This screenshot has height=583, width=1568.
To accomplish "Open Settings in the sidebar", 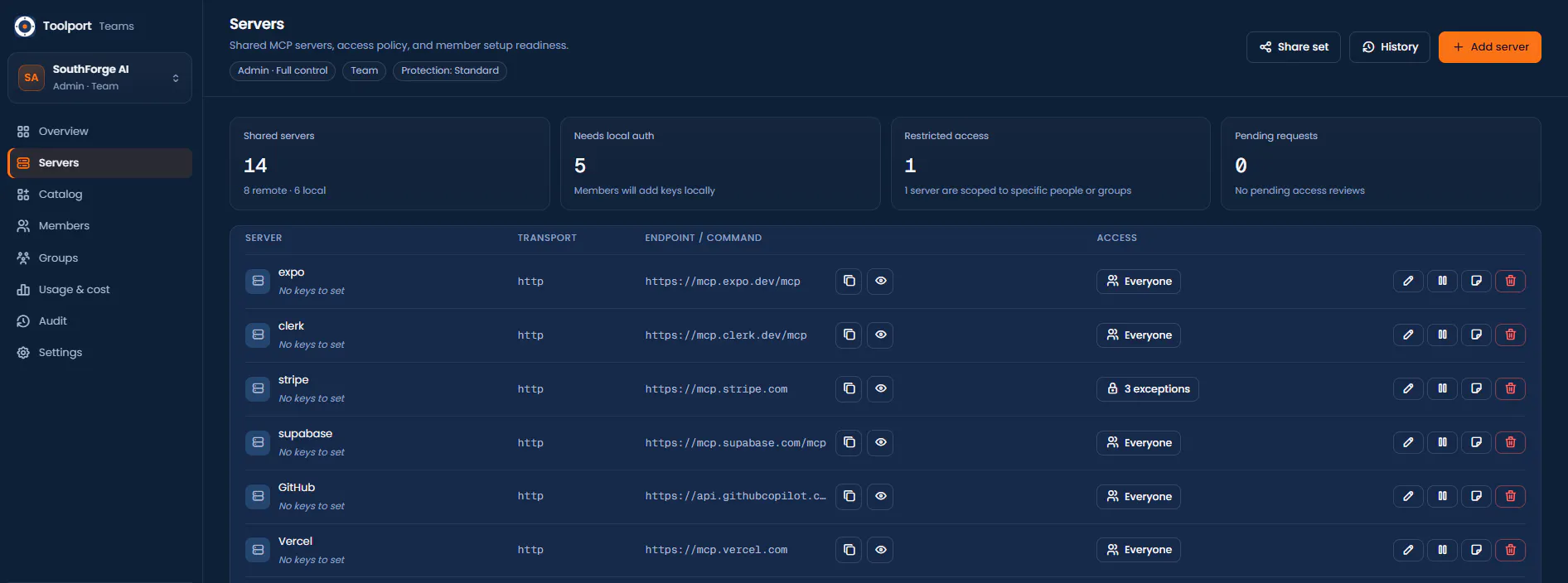I will click(x=99, y=353).
